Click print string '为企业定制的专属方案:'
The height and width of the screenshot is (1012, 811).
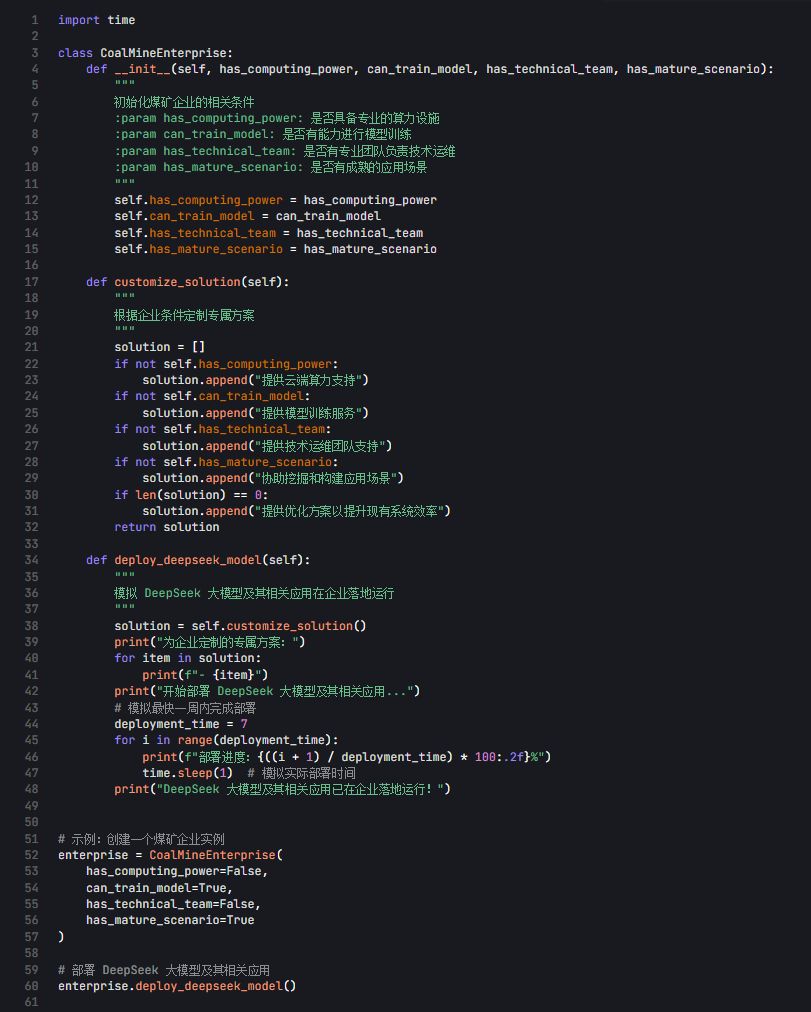[227, 642]
